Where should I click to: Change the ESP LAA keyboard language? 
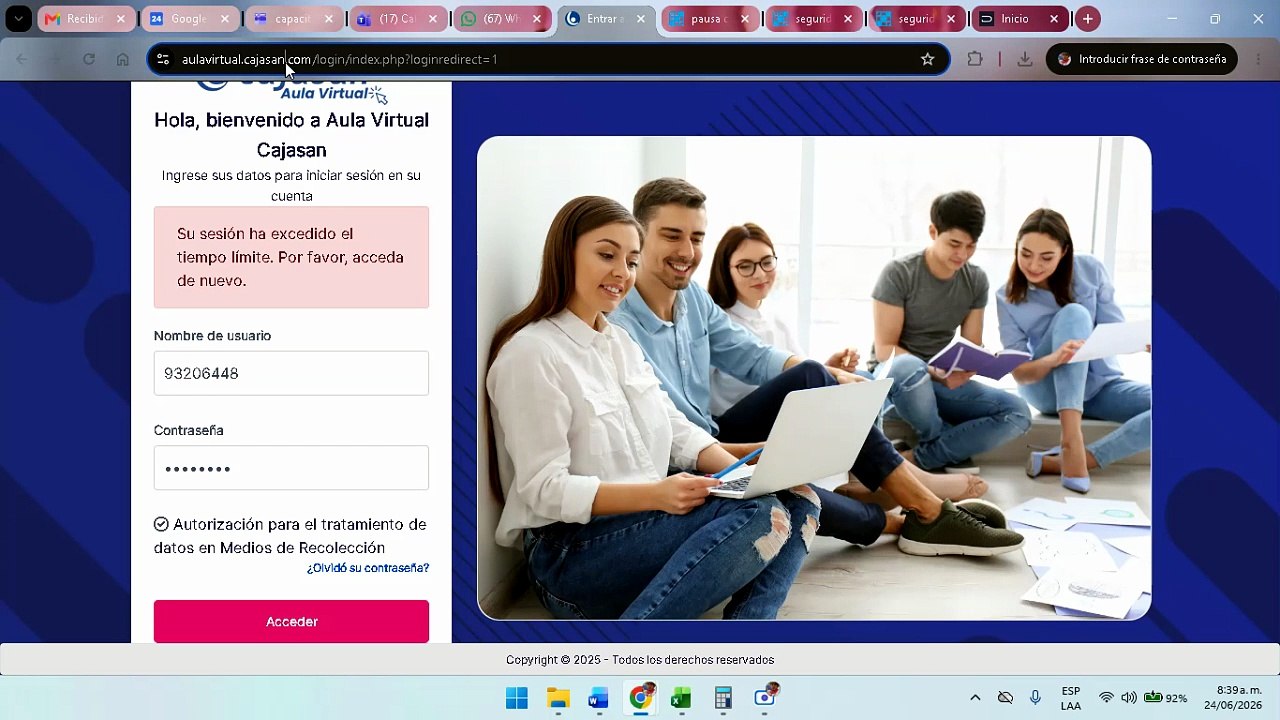point(1071,698)
